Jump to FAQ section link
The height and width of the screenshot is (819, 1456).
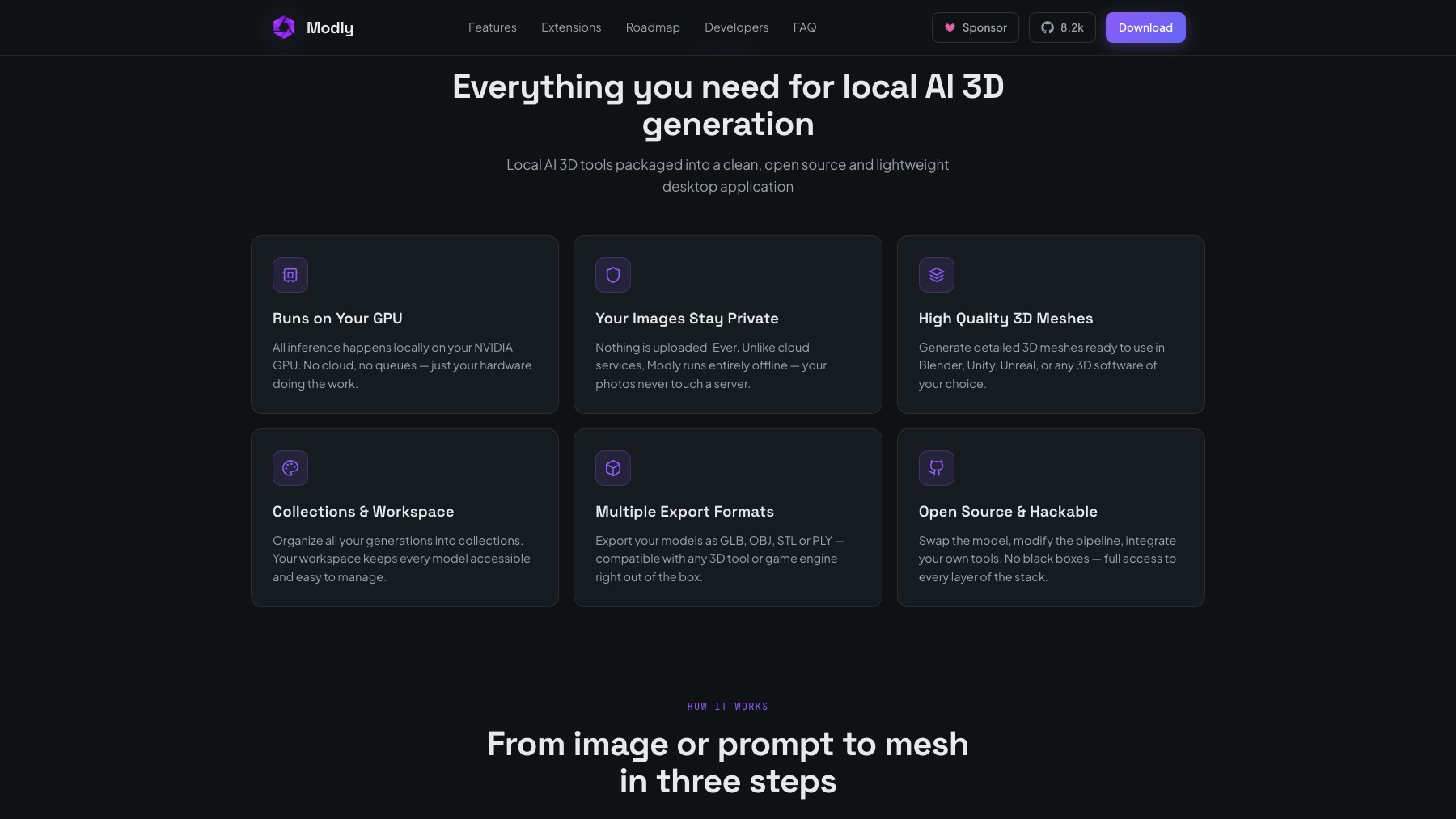tap(805, 27)
